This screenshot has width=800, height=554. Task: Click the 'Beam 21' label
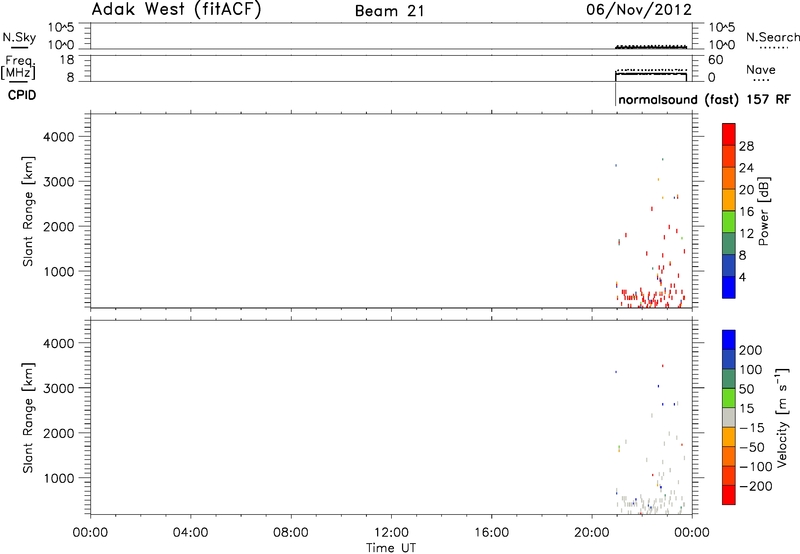(x=390, y=11)
